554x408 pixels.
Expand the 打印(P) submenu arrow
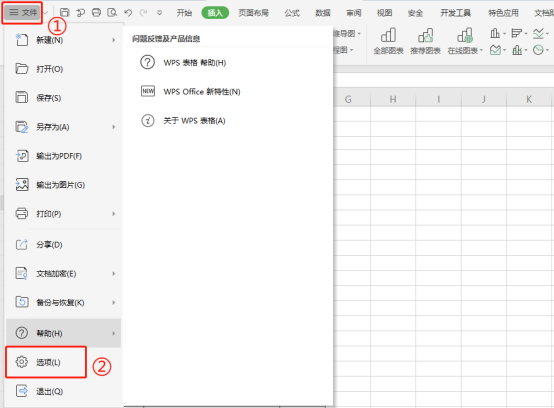[114, 214]
